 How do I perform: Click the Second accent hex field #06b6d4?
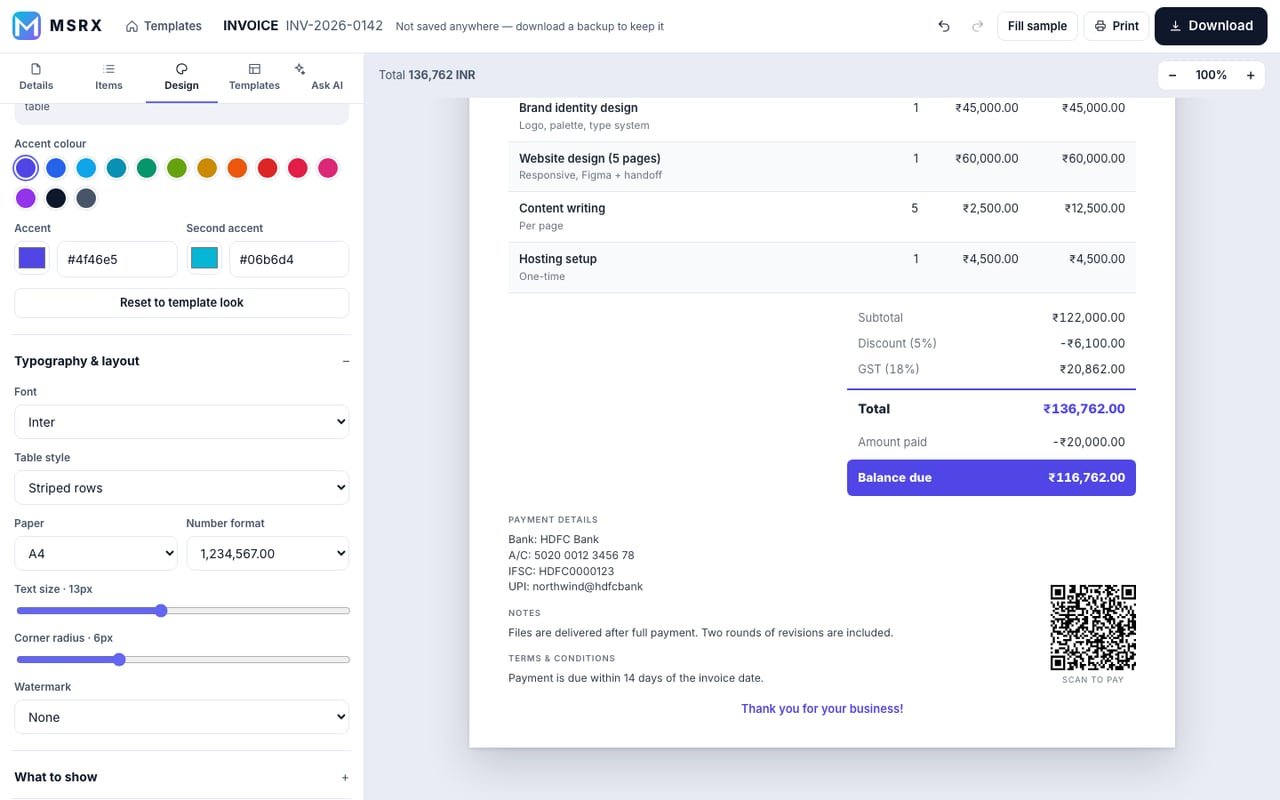click(289, 259)
